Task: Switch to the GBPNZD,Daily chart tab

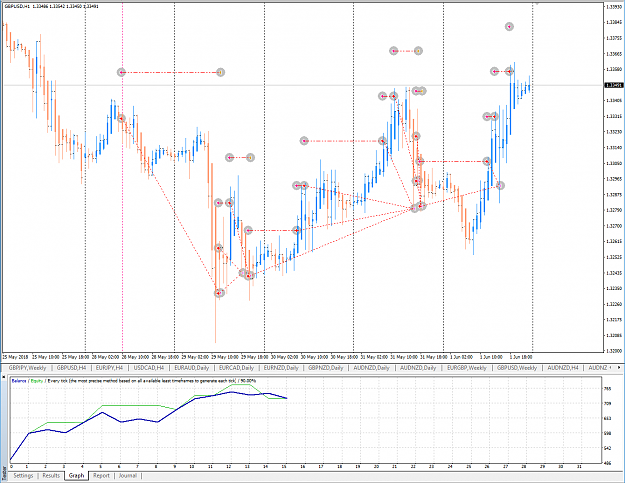Action: 326,368
